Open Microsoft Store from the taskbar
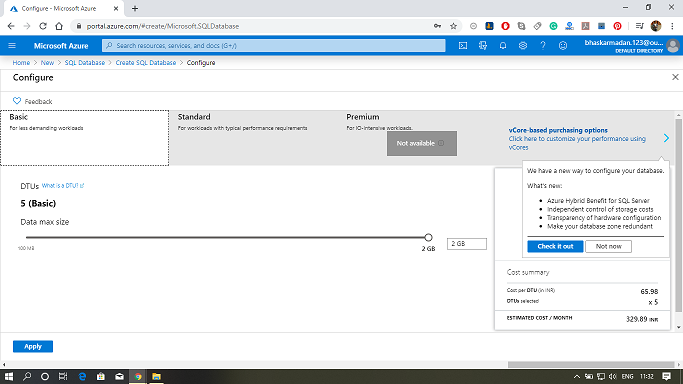The image size is (683, 384). (x=101, y=377)
